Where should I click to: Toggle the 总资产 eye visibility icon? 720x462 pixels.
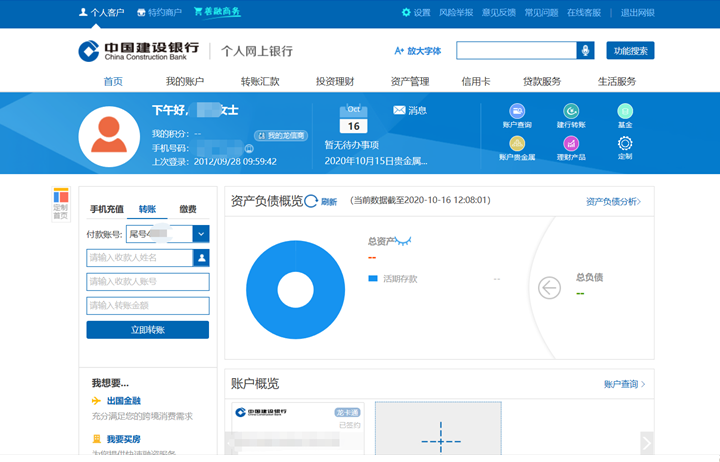coord(402,241)
